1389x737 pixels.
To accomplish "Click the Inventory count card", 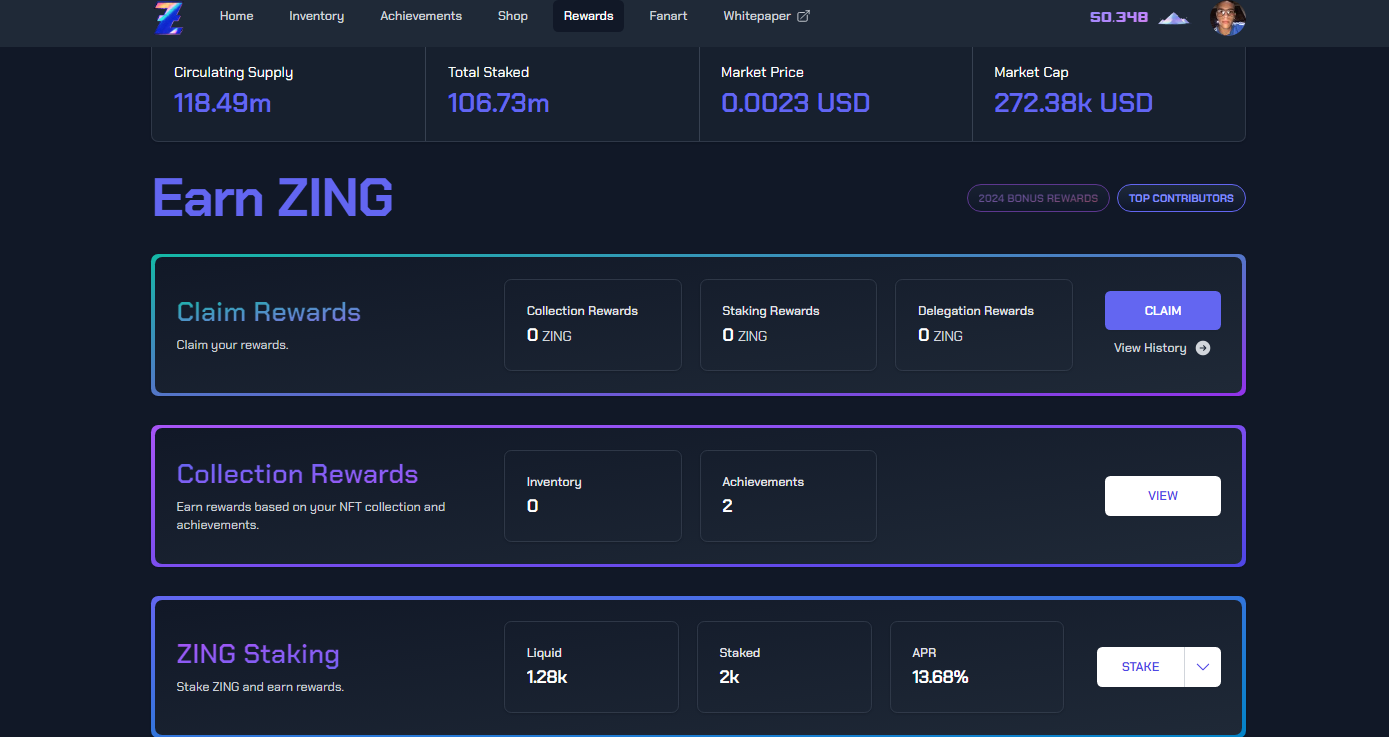I will coord(593,496).
